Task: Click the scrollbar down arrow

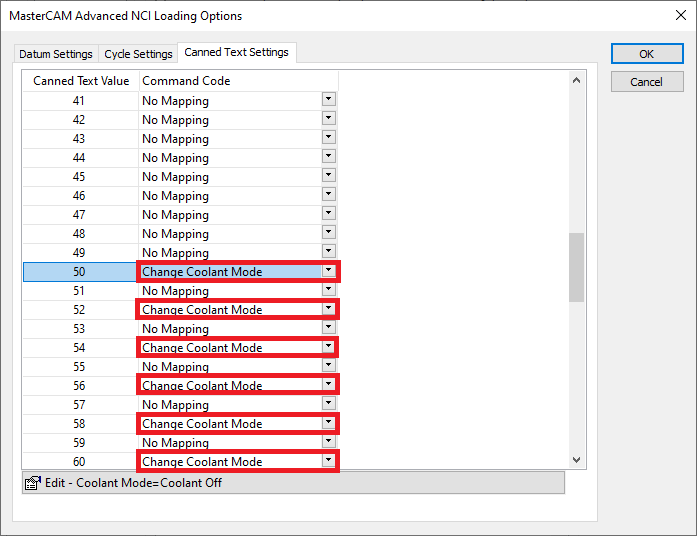Action: 577,460
